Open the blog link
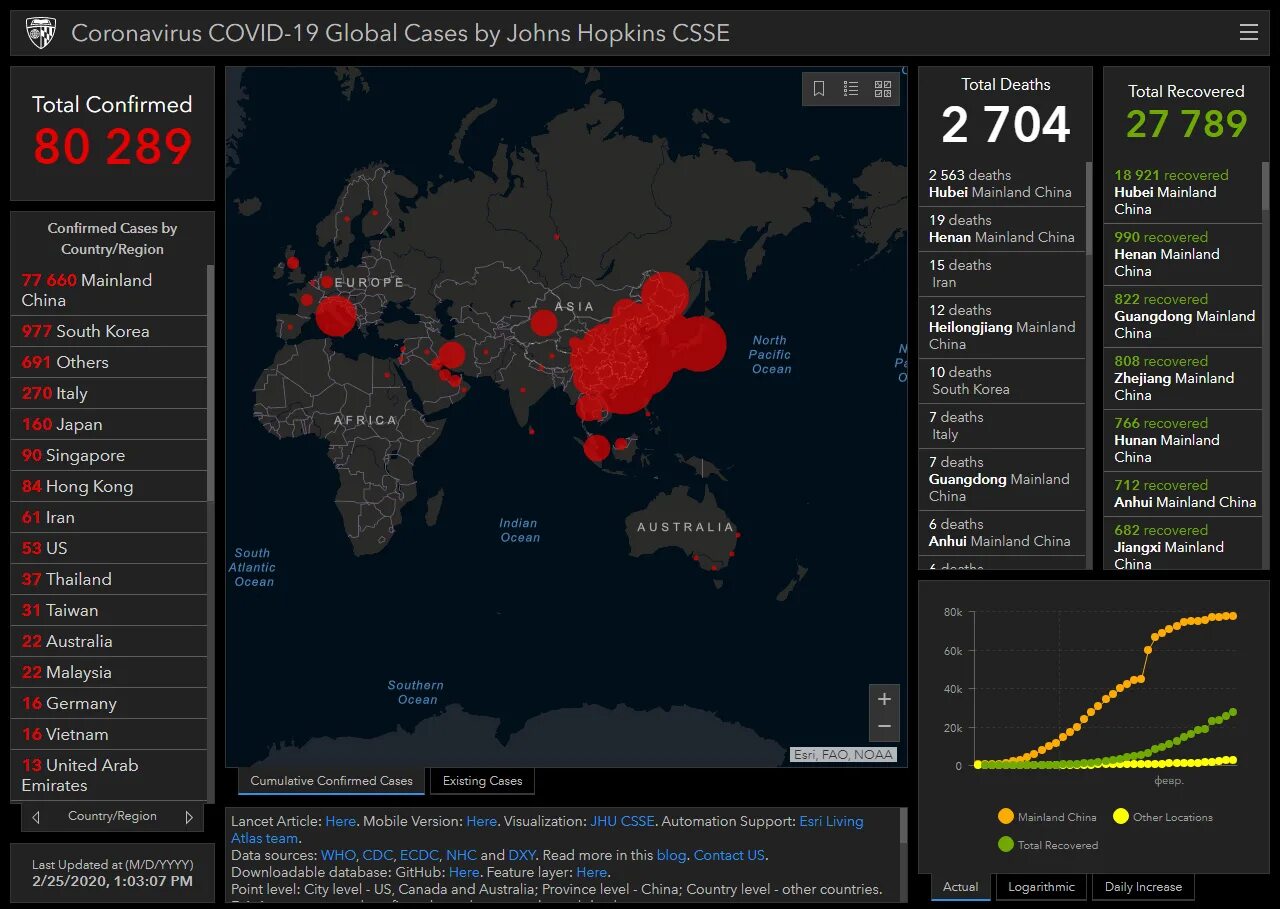Viewport: 1280px width, 909px height. [672, 855]
